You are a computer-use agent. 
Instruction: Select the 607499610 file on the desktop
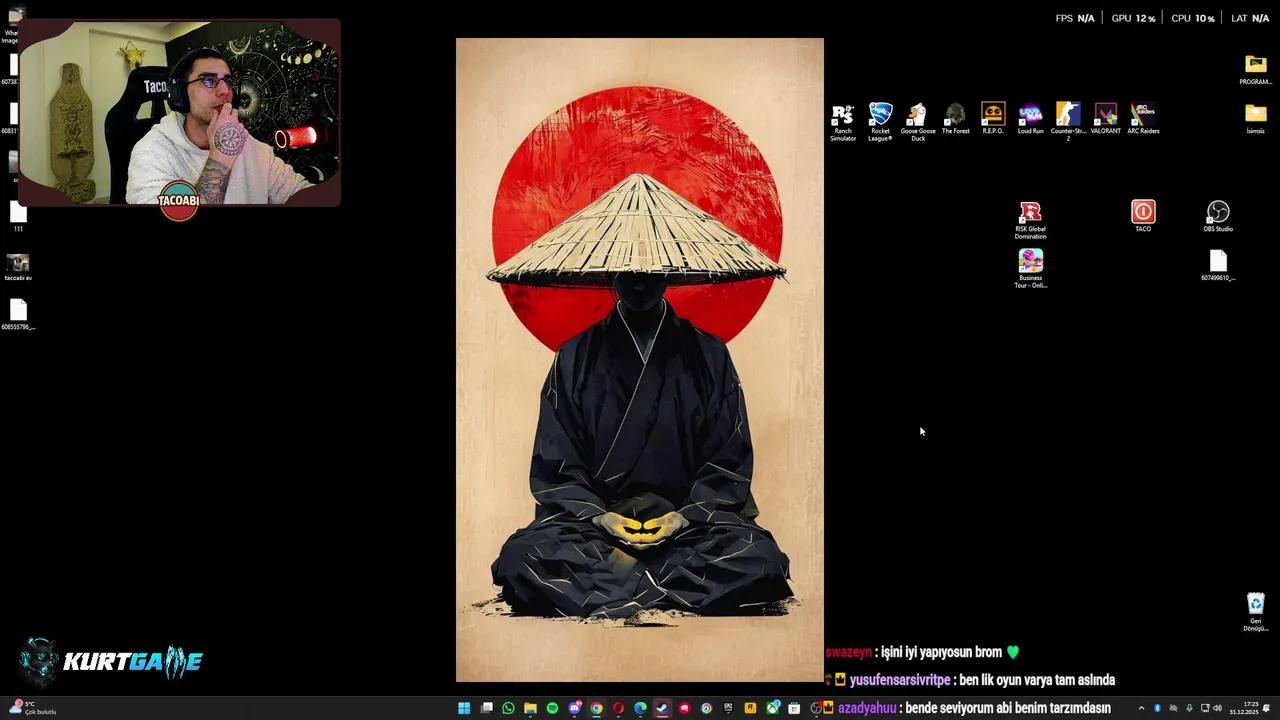click(x=1218, y=265)
